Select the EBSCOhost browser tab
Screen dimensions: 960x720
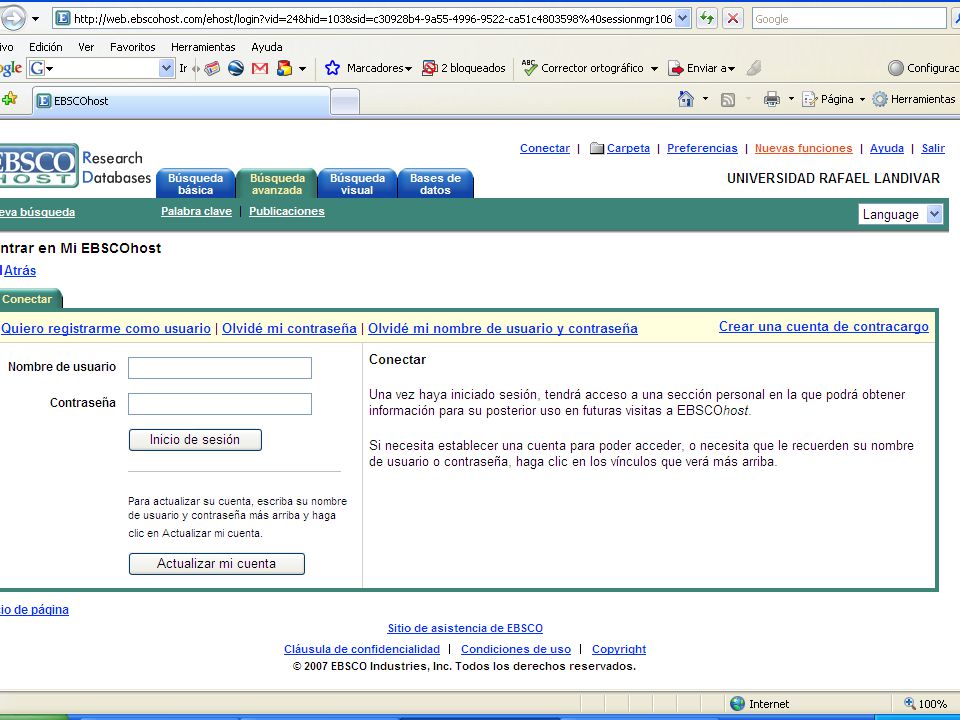point(181,101)
